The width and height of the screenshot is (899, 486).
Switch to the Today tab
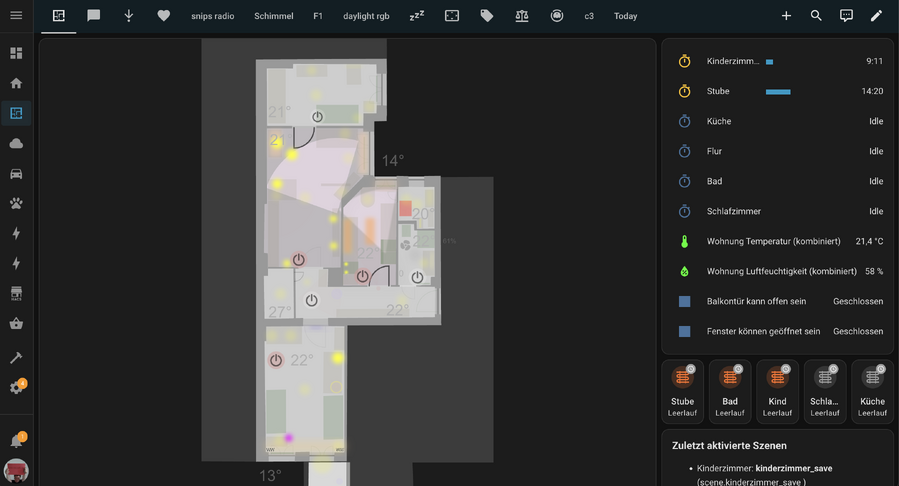[x=625, y=16]
